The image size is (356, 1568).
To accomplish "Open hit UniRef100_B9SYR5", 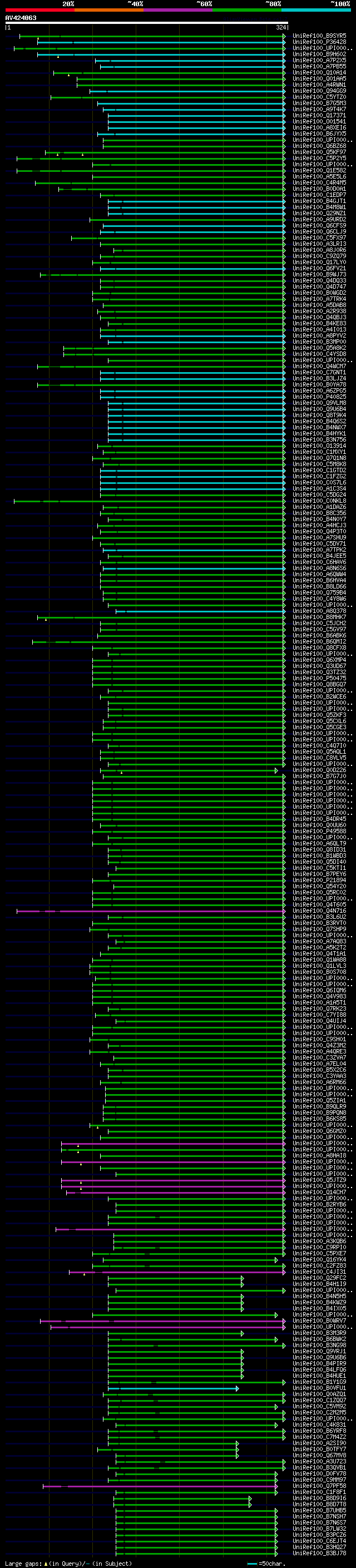I will click(319, 36).
